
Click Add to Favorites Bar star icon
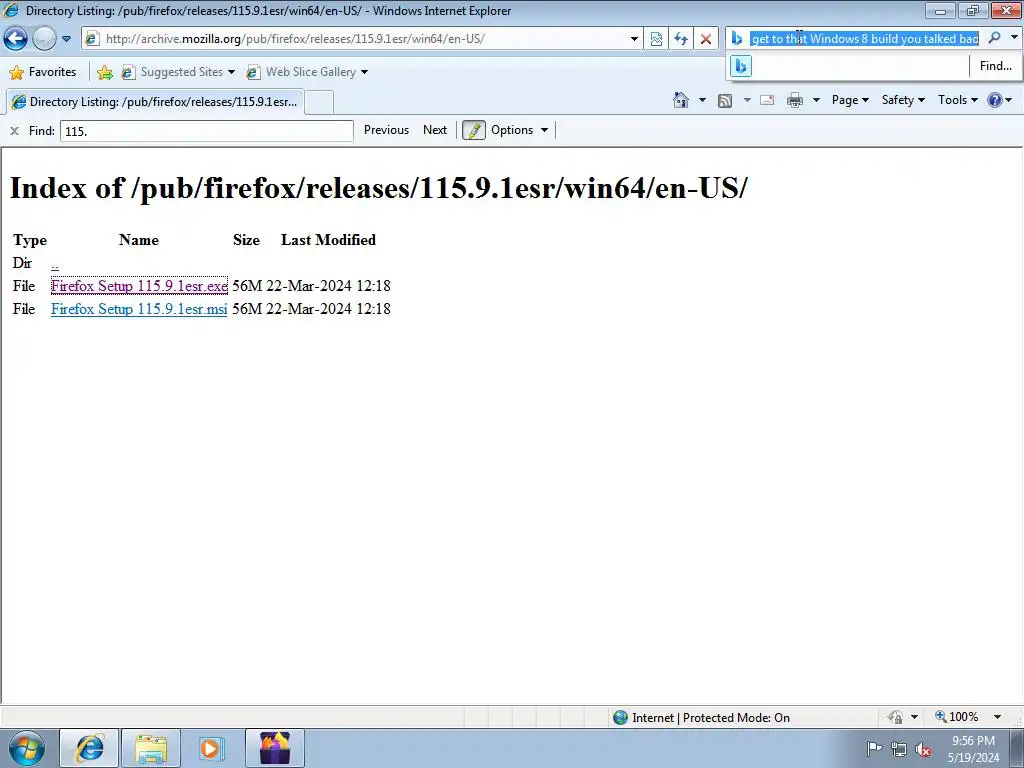coord(104,72)
